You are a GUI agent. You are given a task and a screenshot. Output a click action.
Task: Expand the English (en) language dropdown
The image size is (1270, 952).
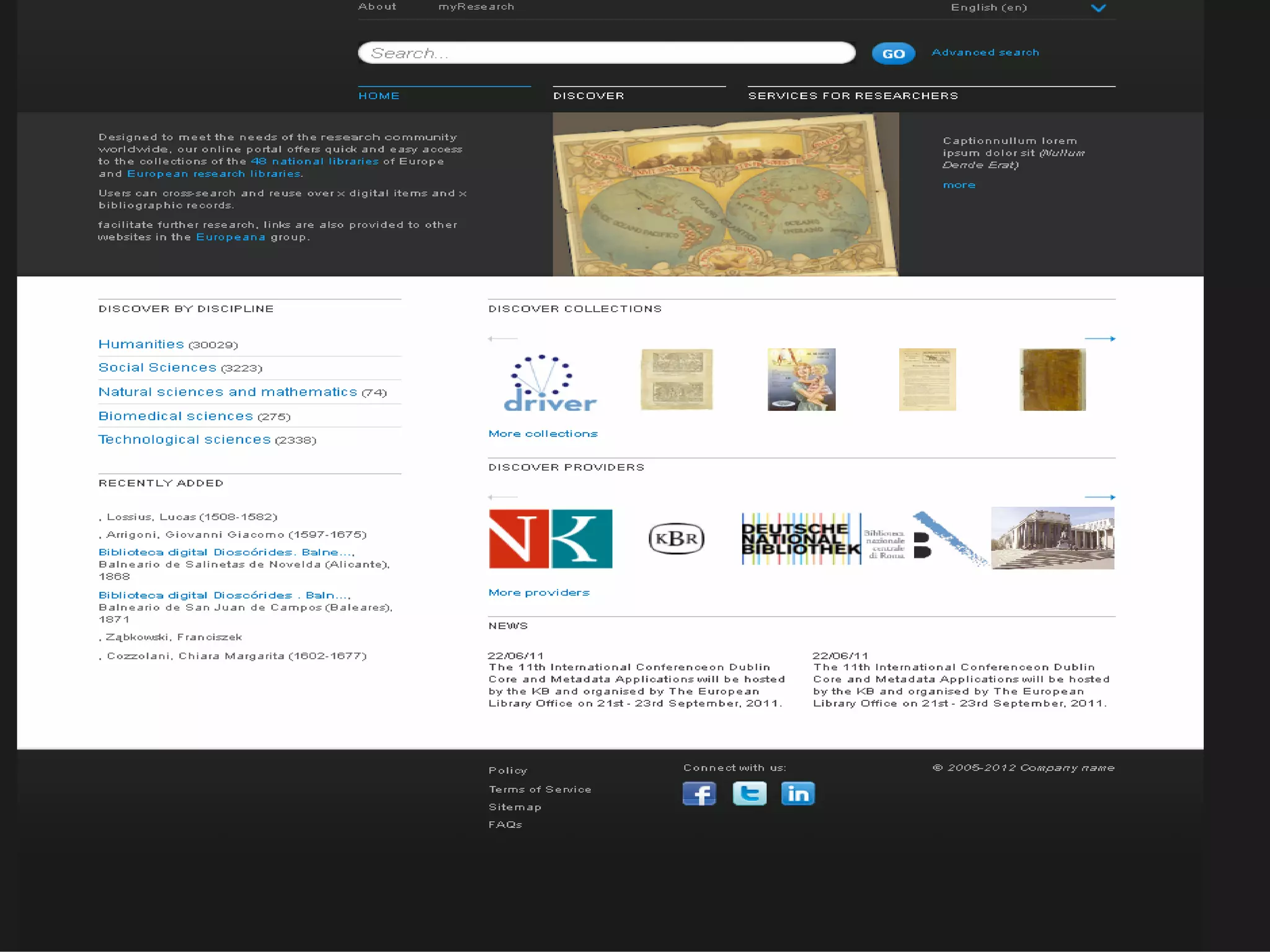pyautogui.click(x=1098, y=8)
